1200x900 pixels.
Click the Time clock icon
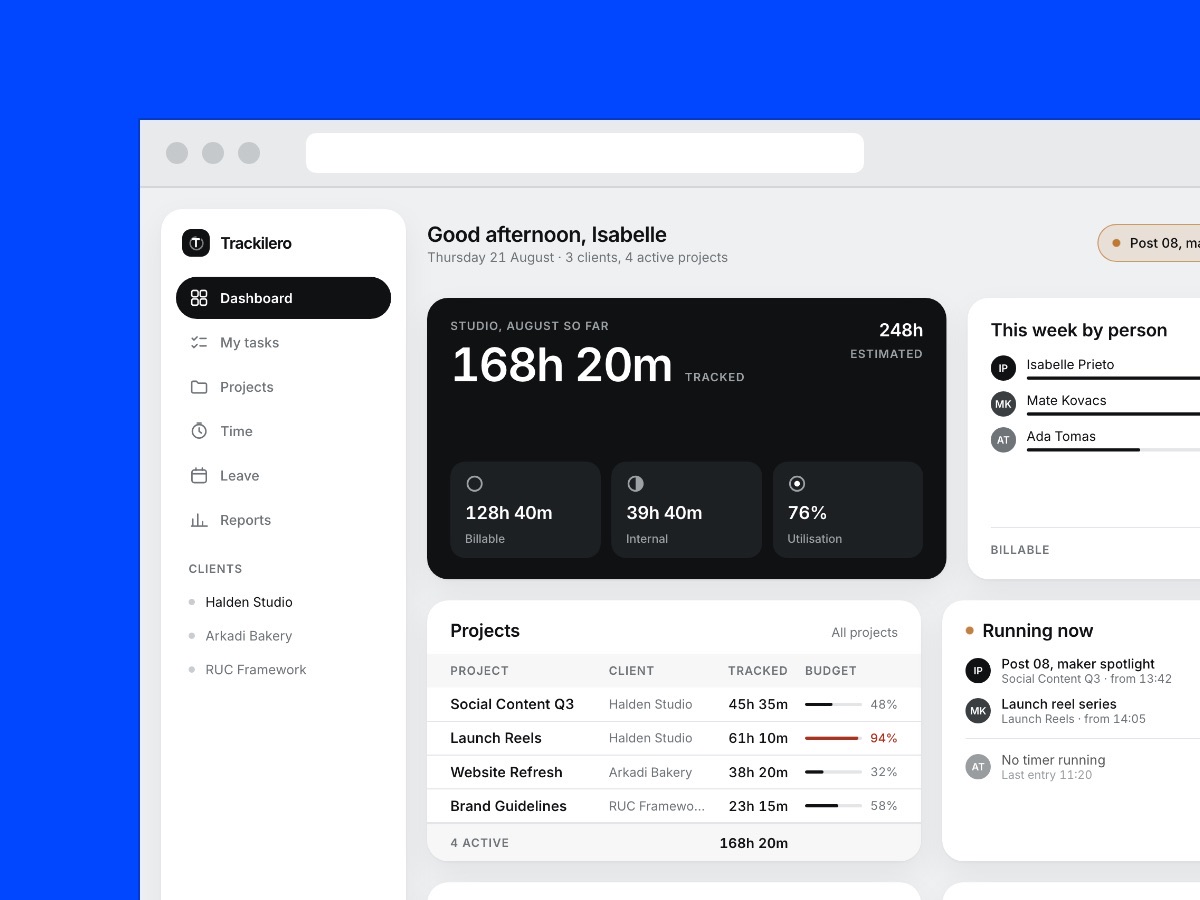pyautogui.click(x=199, y=431)
